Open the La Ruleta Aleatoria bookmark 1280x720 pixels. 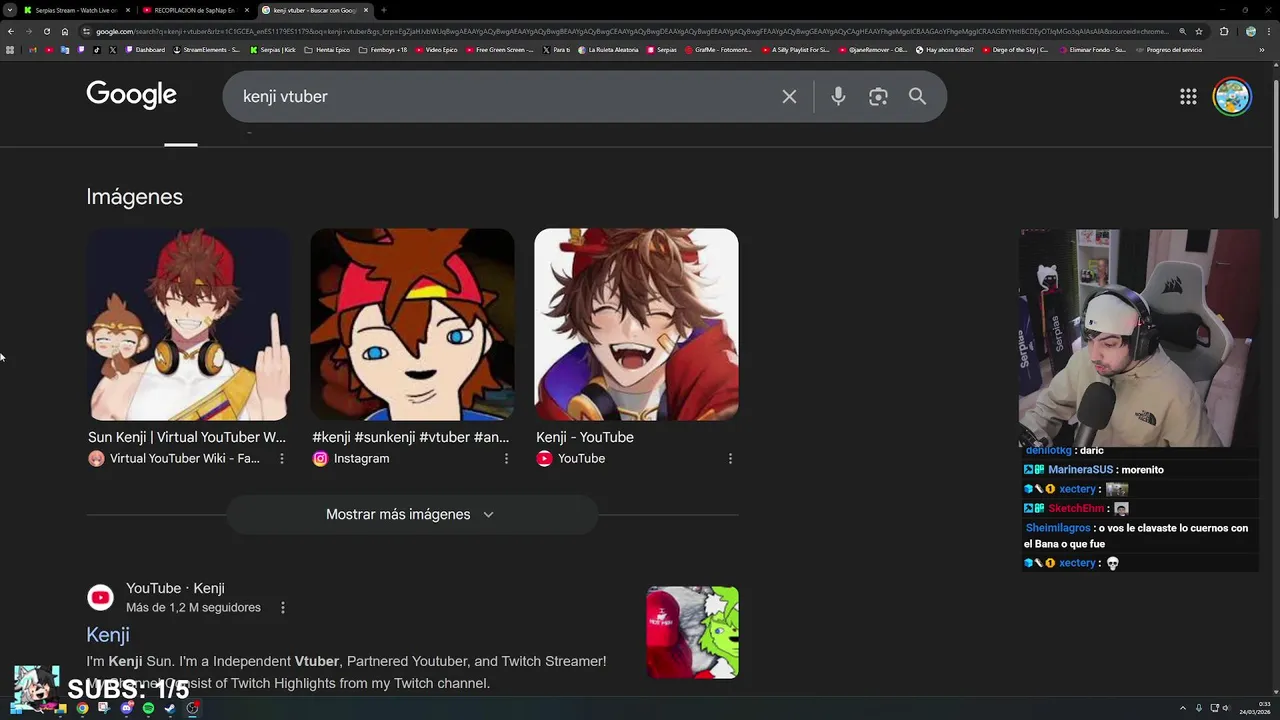click(608, 49)
